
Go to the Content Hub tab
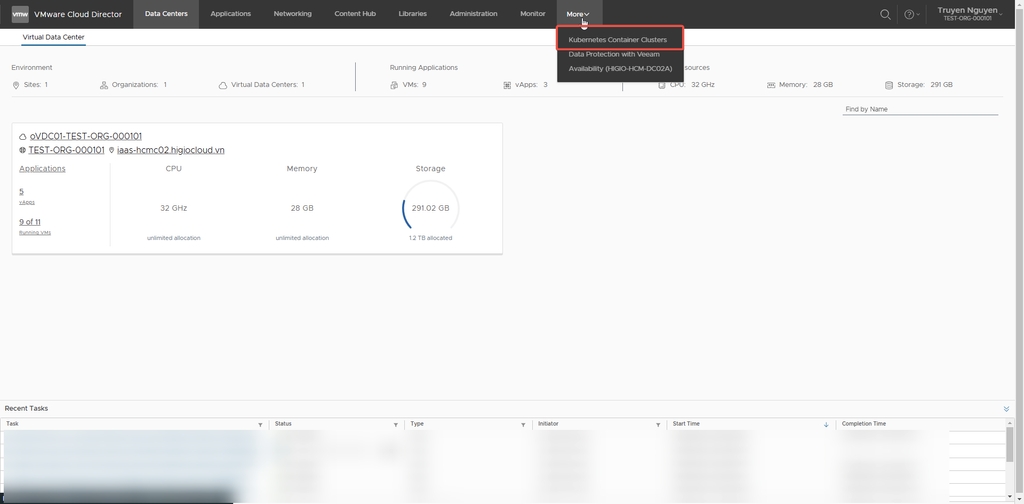tap(355, 14)
